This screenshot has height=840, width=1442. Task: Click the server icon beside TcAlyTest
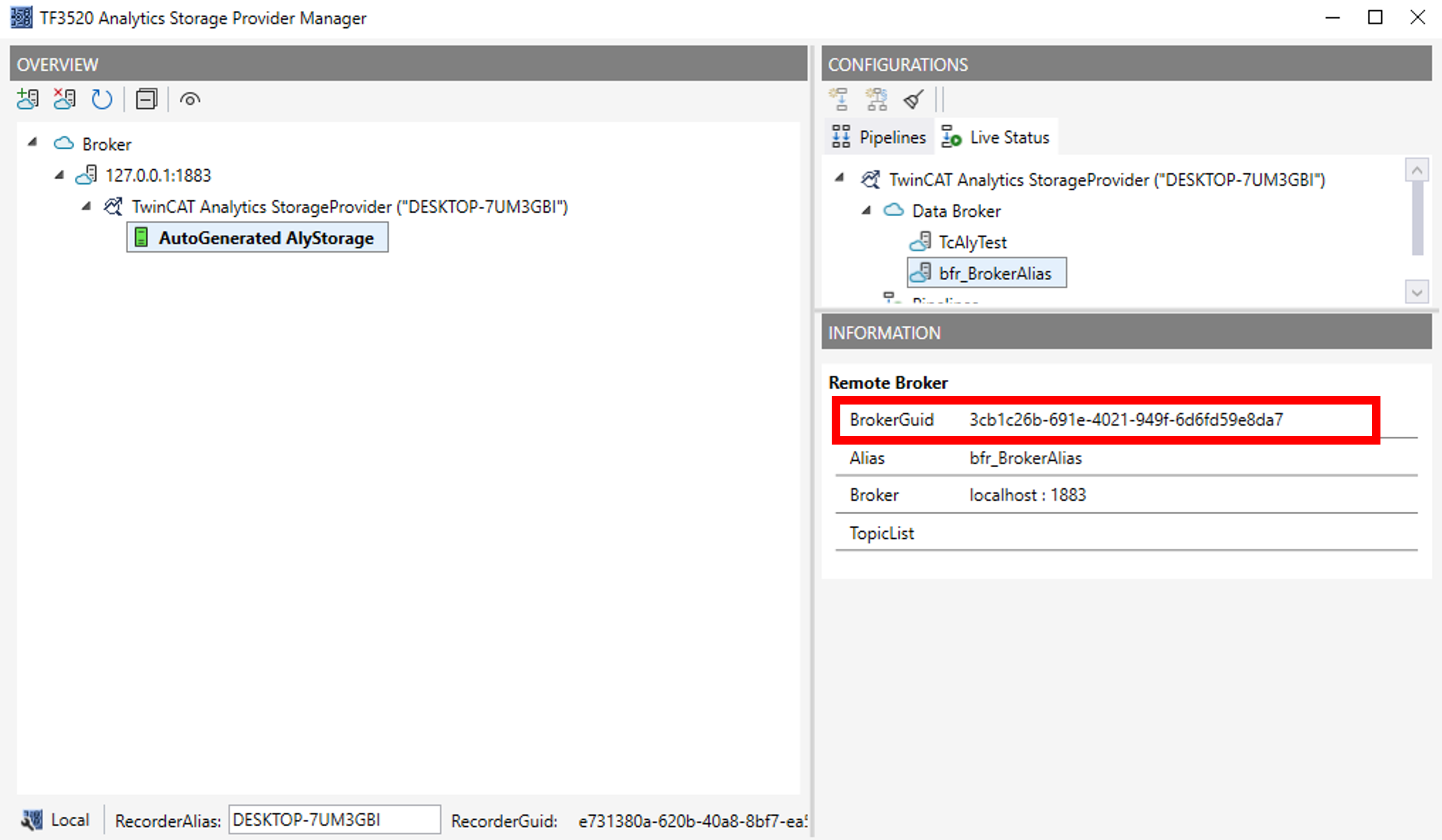[920, 241]
